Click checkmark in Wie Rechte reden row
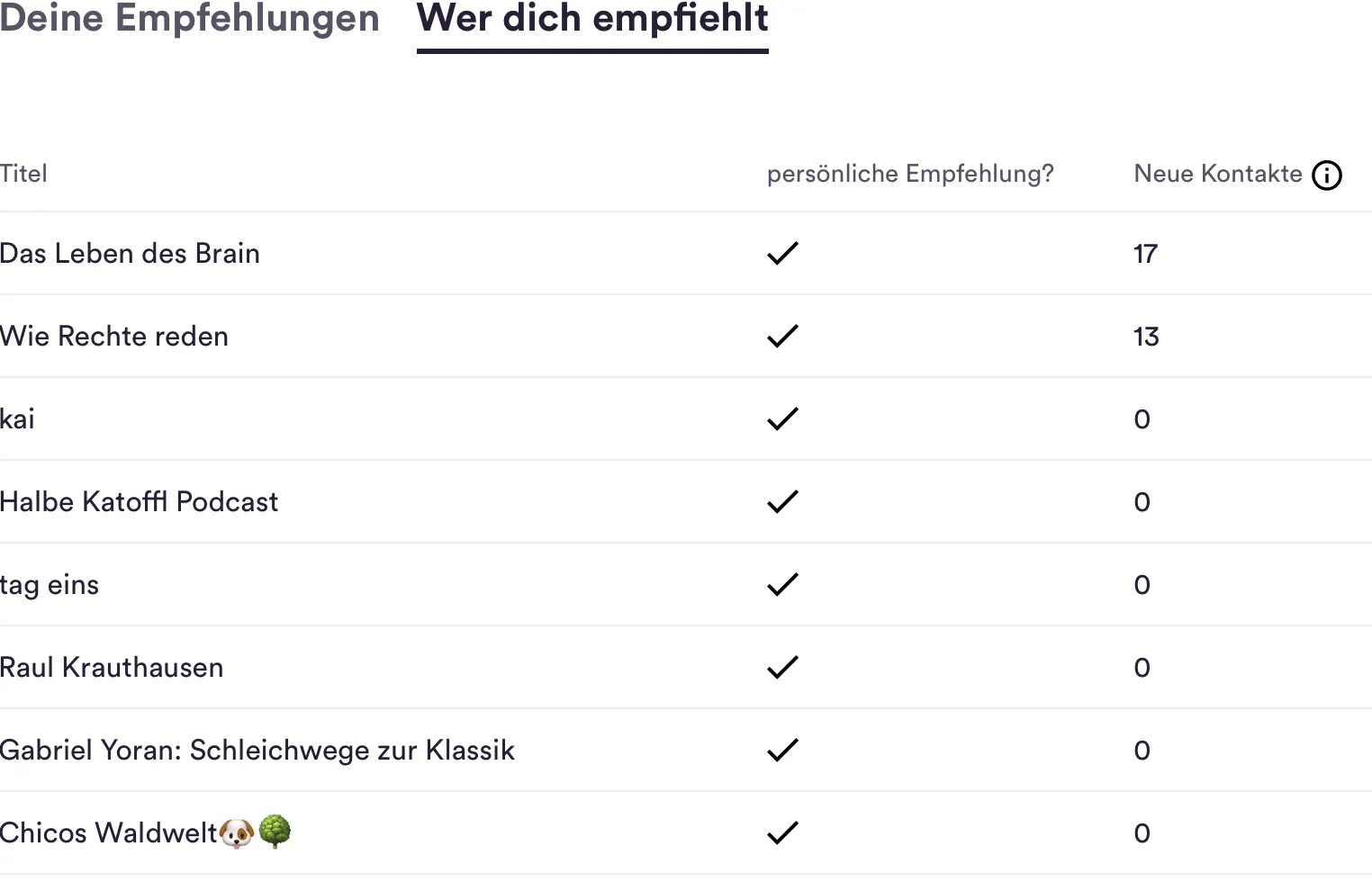Viewport: 1372px width, 882px height. click(782, 337)
